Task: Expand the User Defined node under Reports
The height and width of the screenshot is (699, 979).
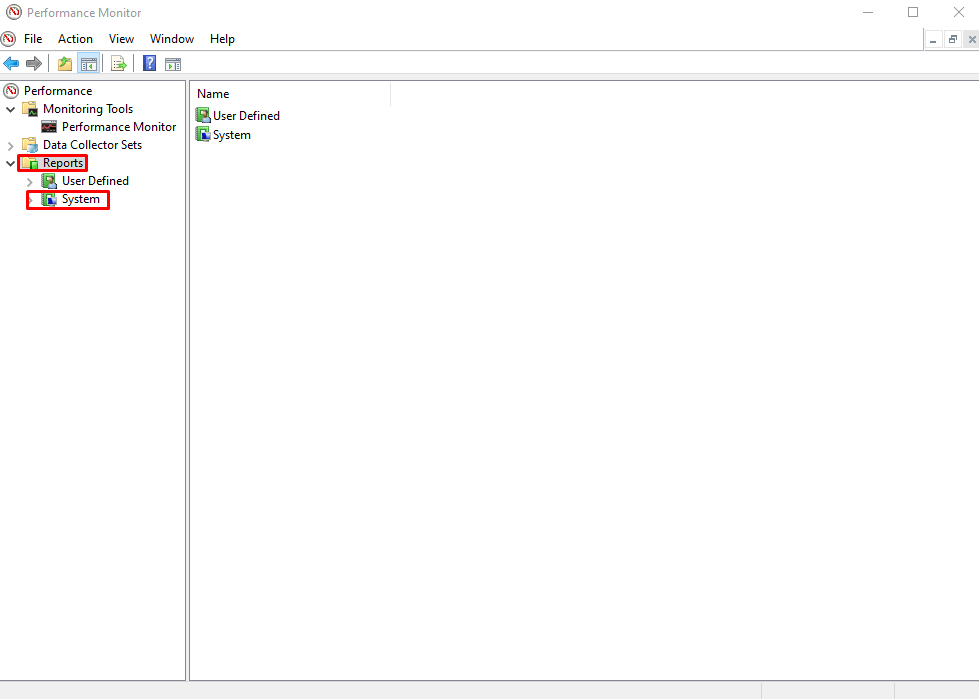Action: (29, 181)
